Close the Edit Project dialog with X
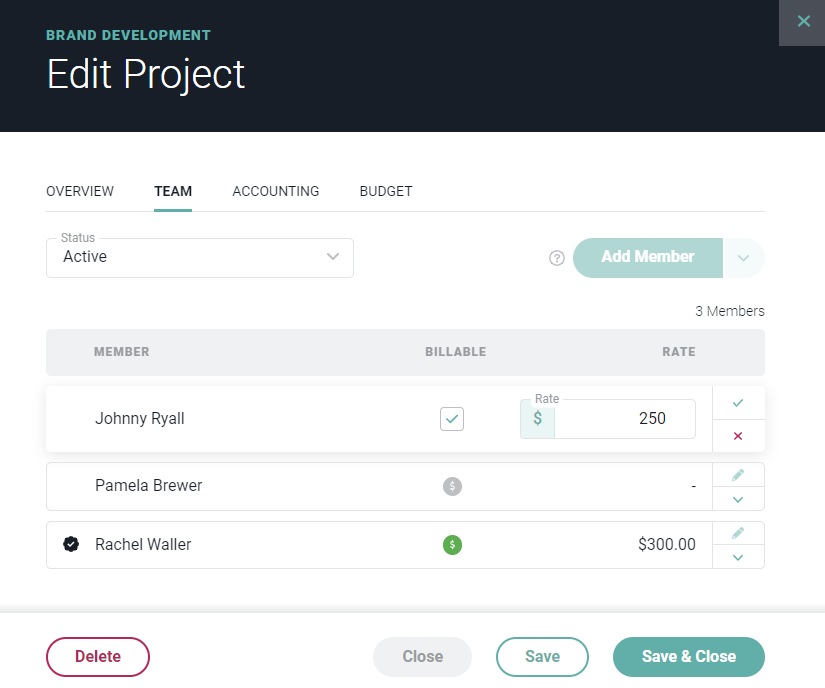The image size is (825, 688). tap(803, 22)
